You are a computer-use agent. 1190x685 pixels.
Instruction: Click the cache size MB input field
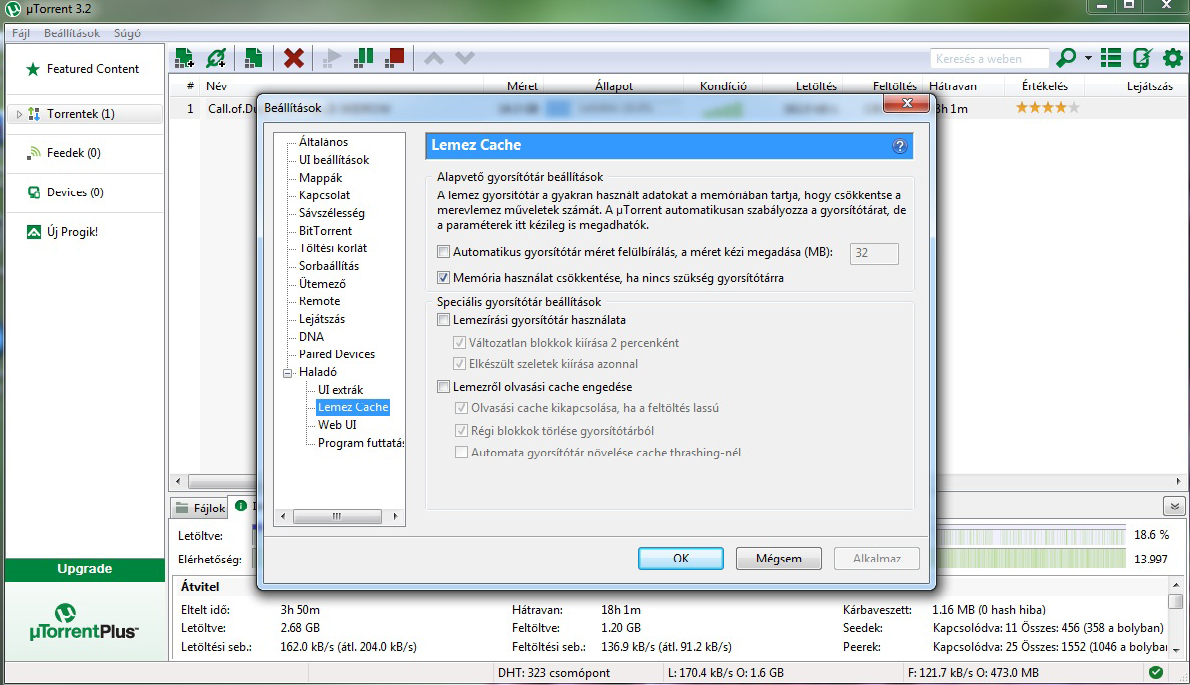pos(874,253)
